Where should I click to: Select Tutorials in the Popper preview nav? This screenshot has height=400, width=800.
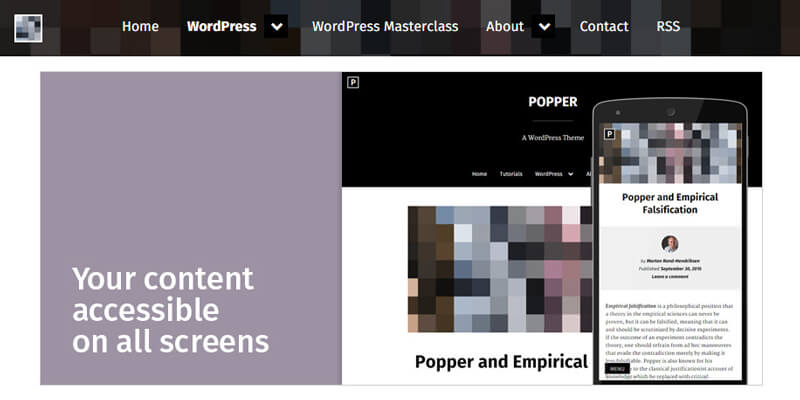pos(511,174)
